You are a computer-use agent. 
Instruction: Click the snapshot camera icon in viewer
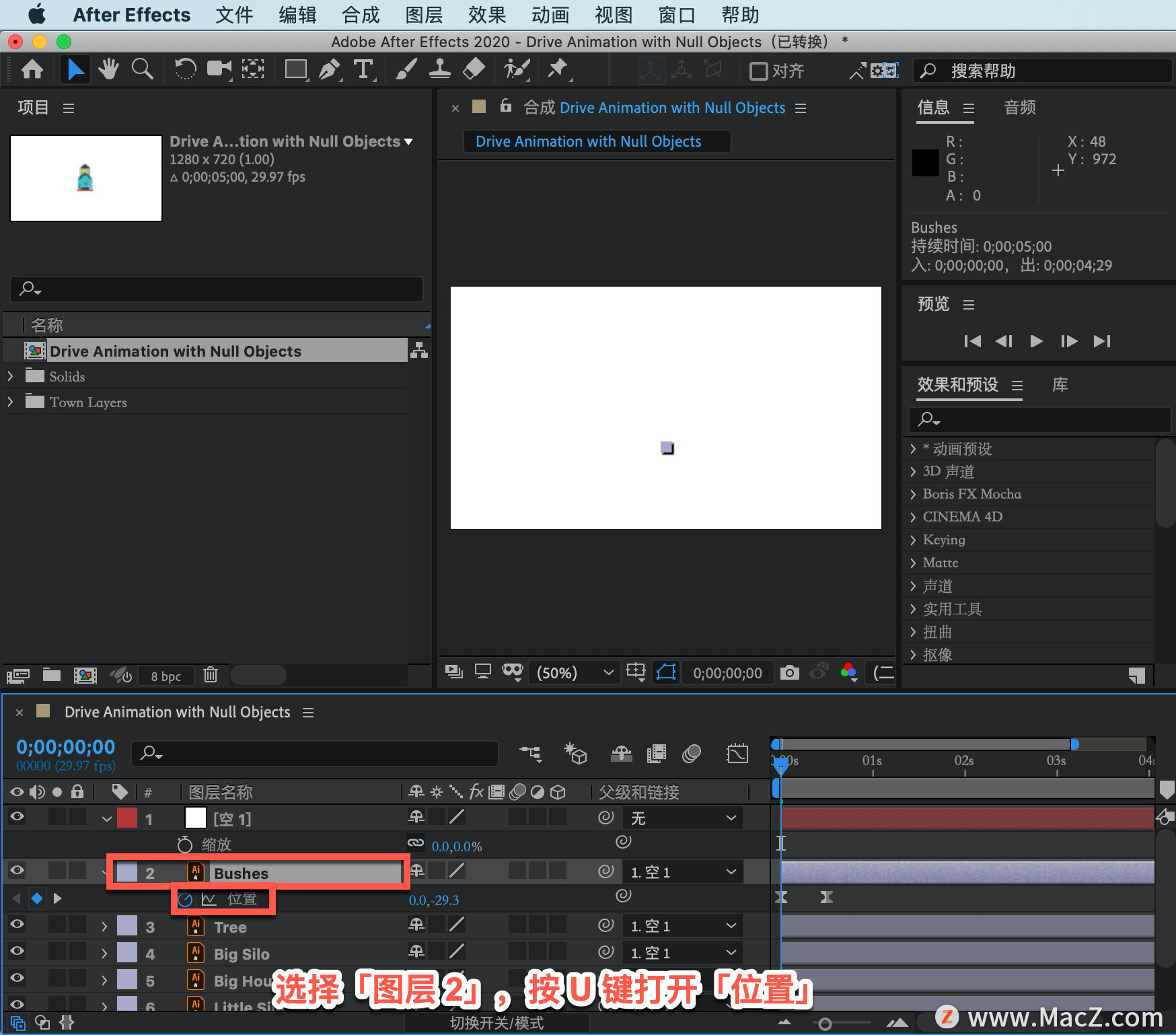pos(790,672)
